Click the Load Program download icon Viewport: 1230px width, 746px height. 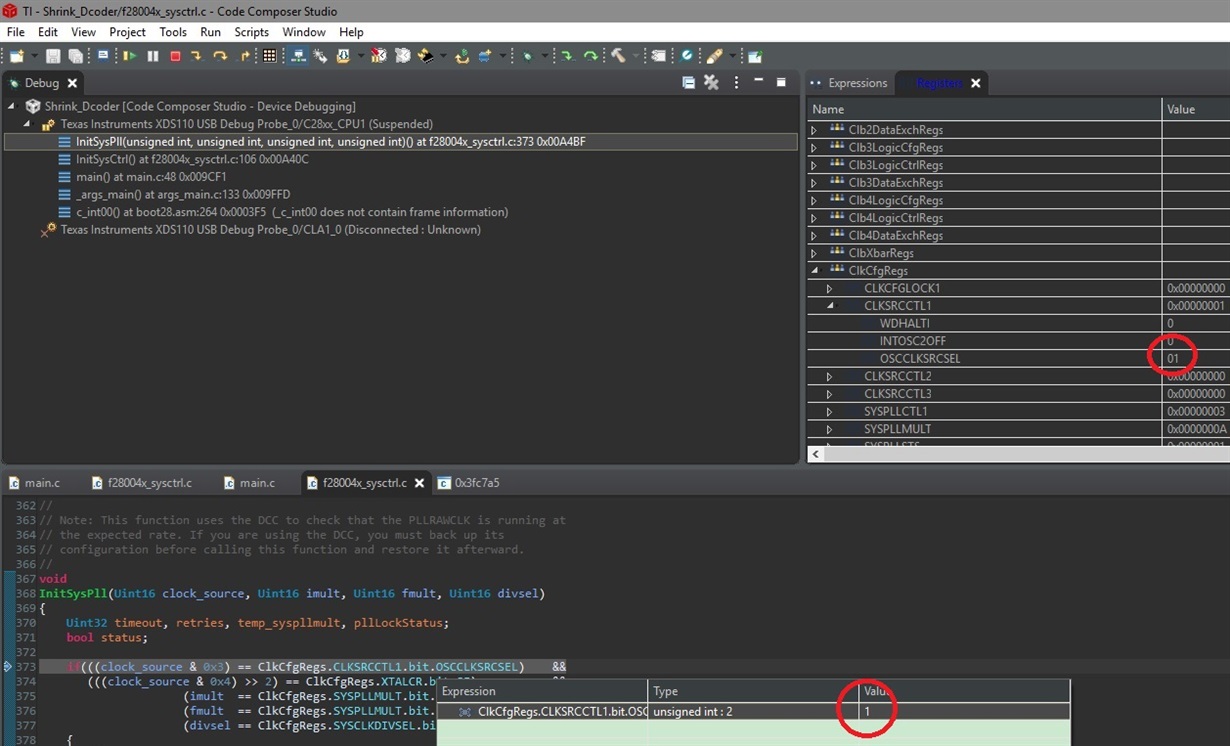(x=343, y=56)
